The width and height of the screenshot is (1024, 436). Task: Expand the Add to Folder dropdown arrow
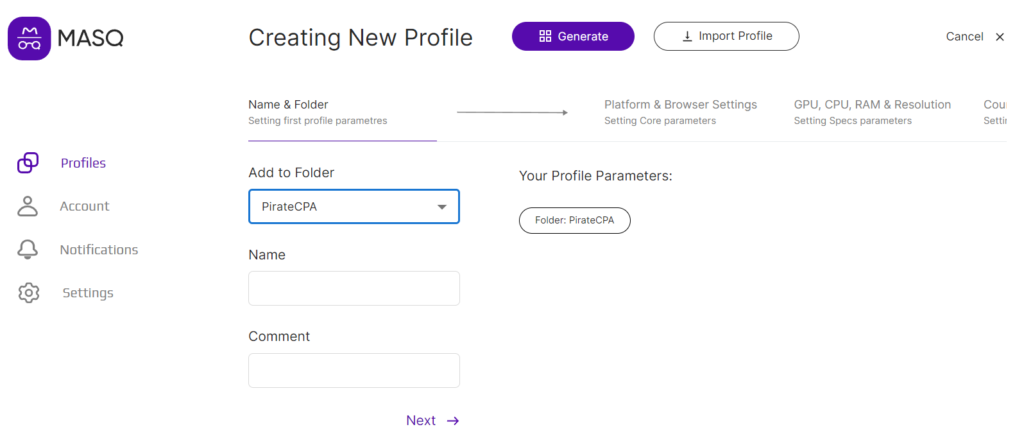click(442, 207)
